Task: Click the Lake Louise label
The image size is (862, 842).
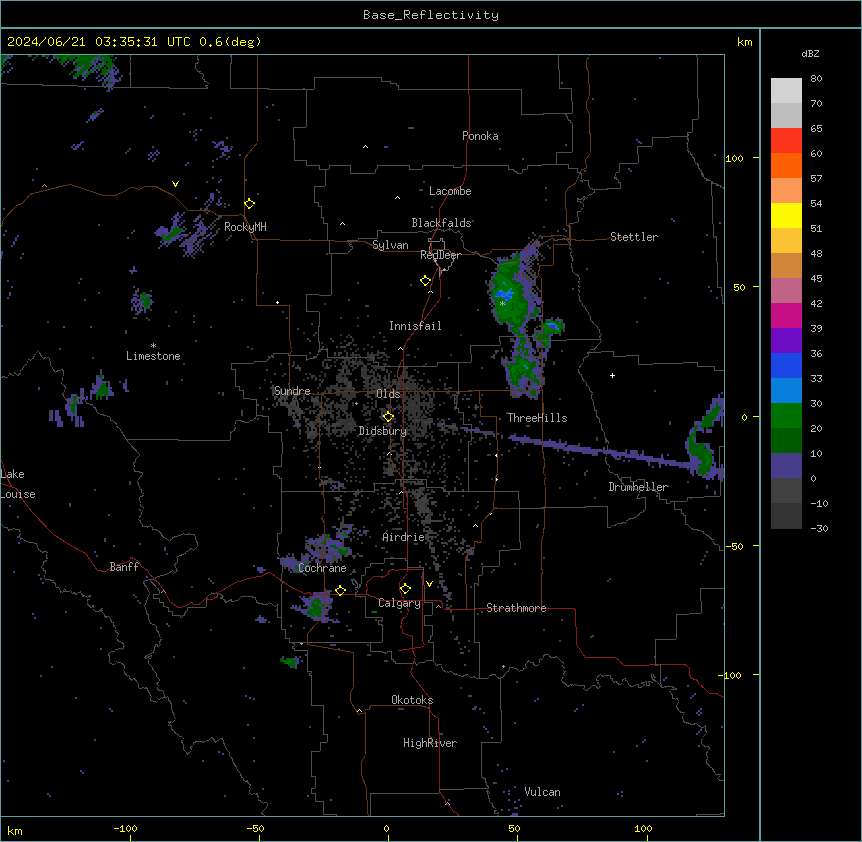Action: [x=17, y=484]
